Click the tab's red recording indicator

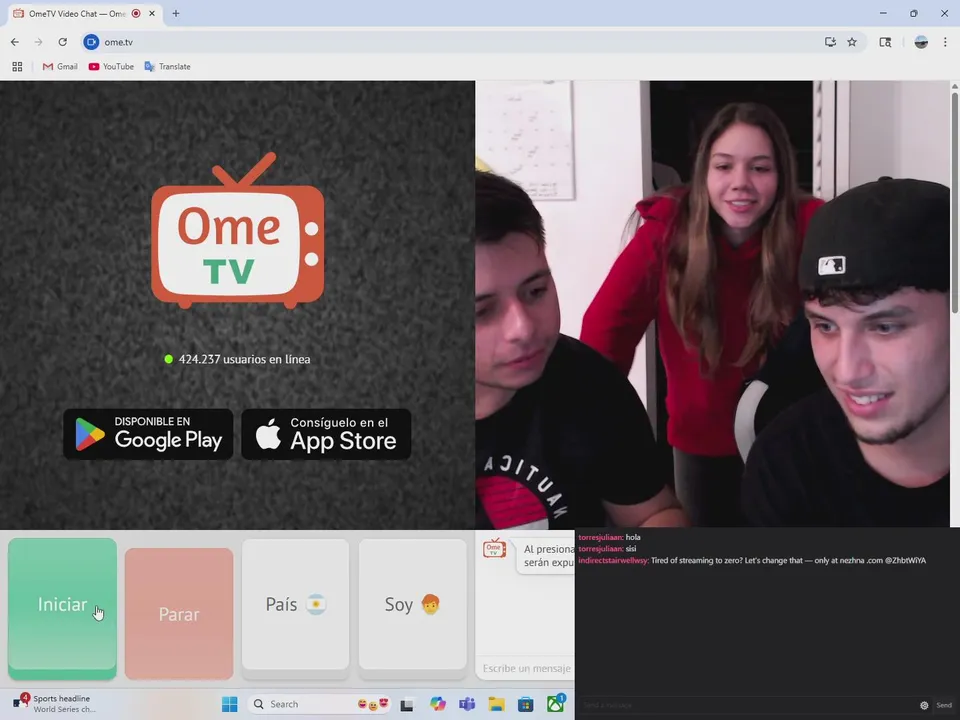(136, 13)
